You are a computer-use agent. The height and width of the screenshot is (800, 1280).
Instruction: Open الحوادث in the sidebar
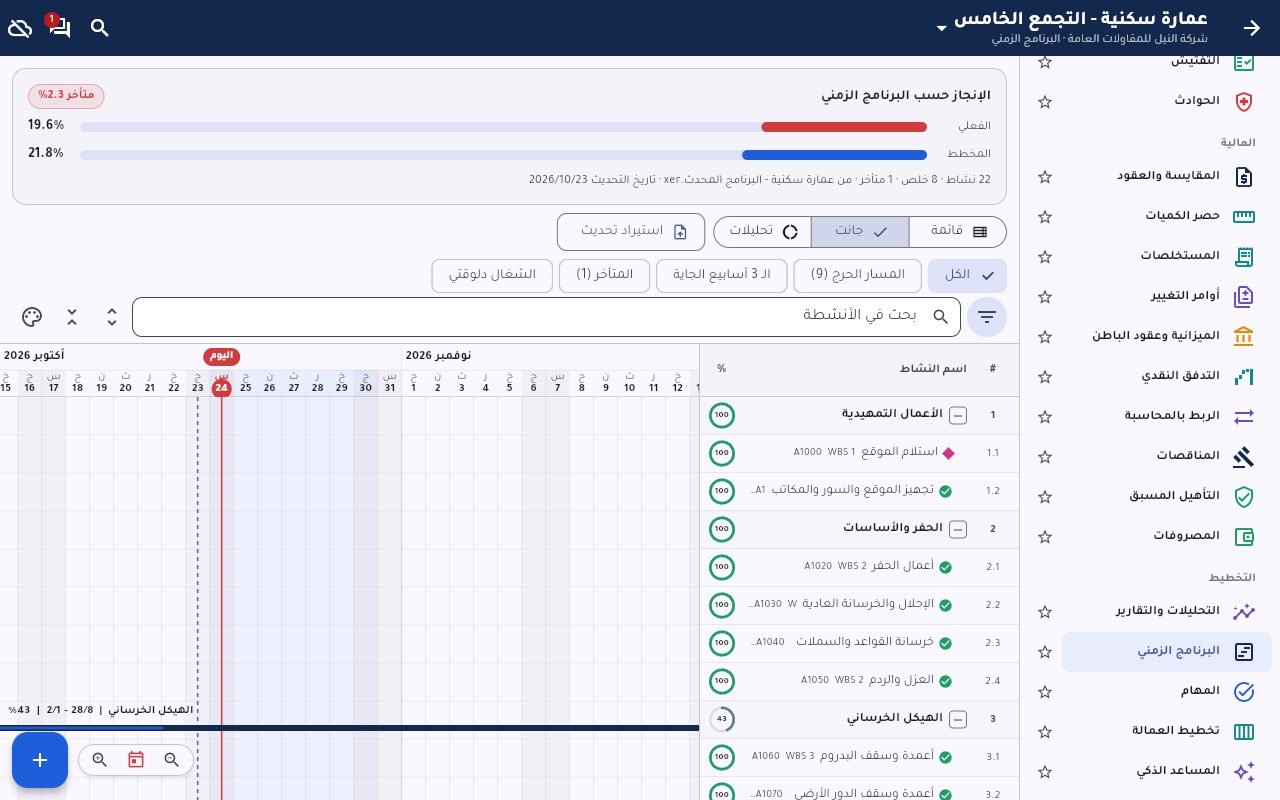point(1167,101)
